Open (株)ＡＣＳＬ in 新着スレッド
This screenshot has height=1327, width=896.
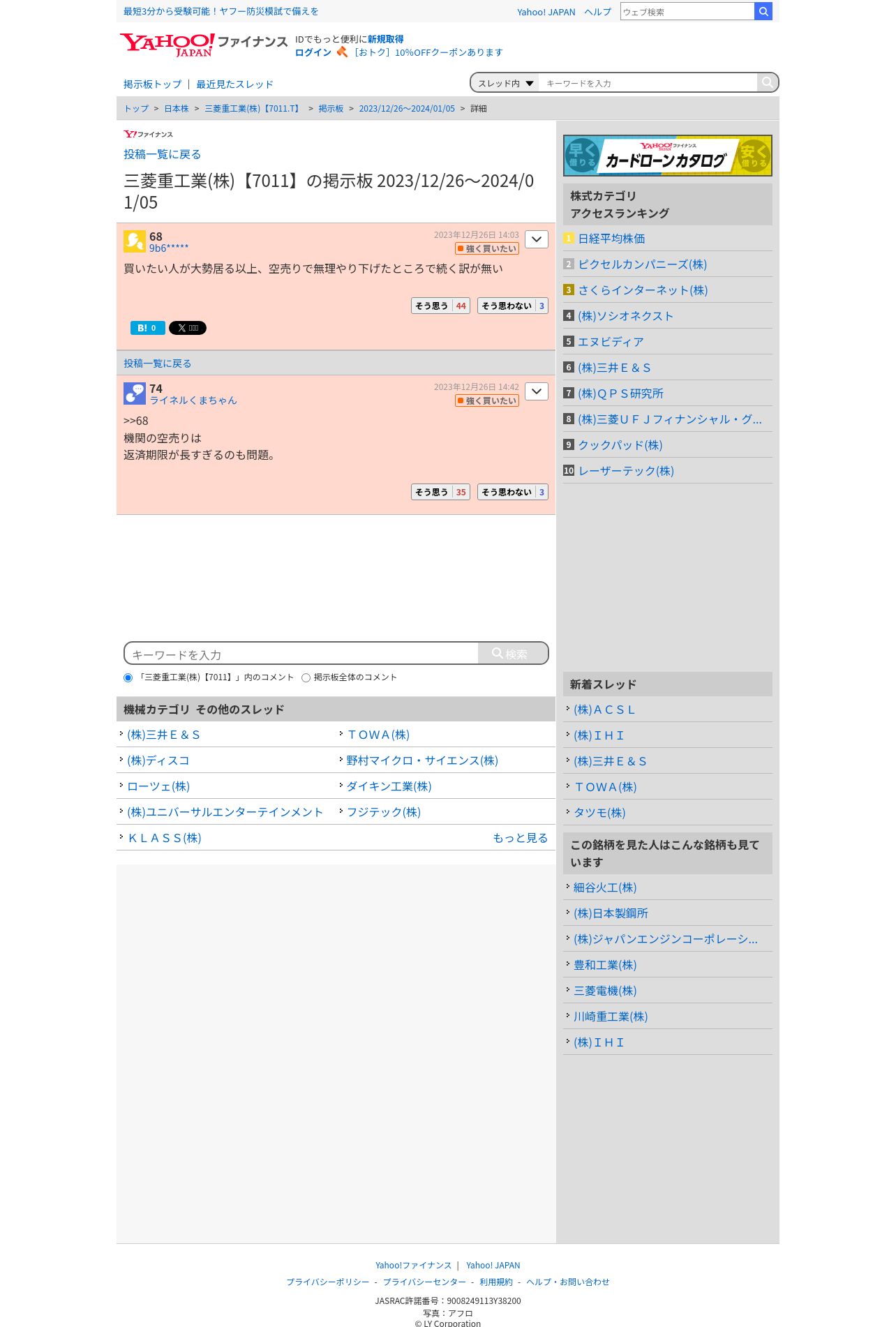click(604, 710)
